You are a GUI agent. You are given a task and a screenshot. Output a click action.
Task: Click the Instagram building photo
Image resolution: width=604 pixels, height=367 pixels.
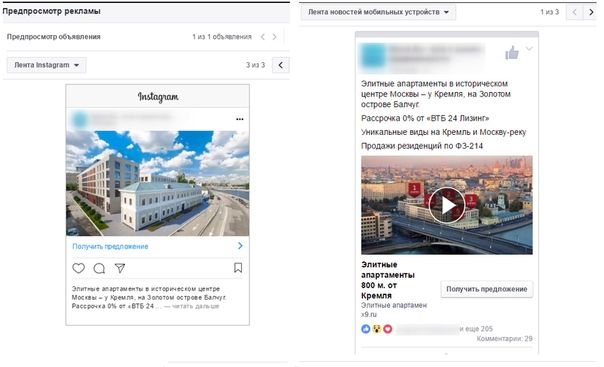pyautogui.click(x=158, y=183)
